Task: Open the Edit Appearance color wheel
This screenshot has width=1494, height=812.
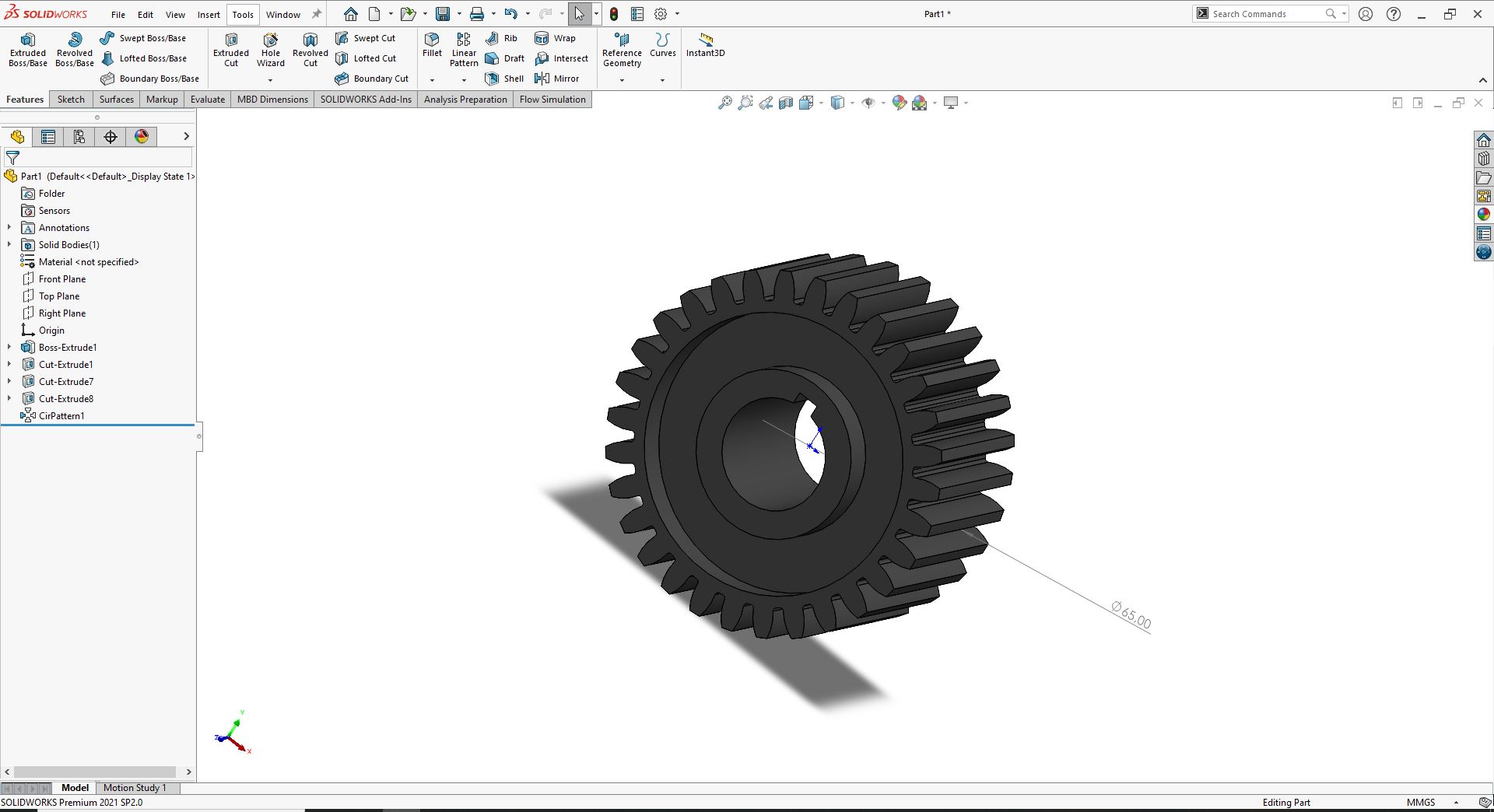Action: pos(900,103)
